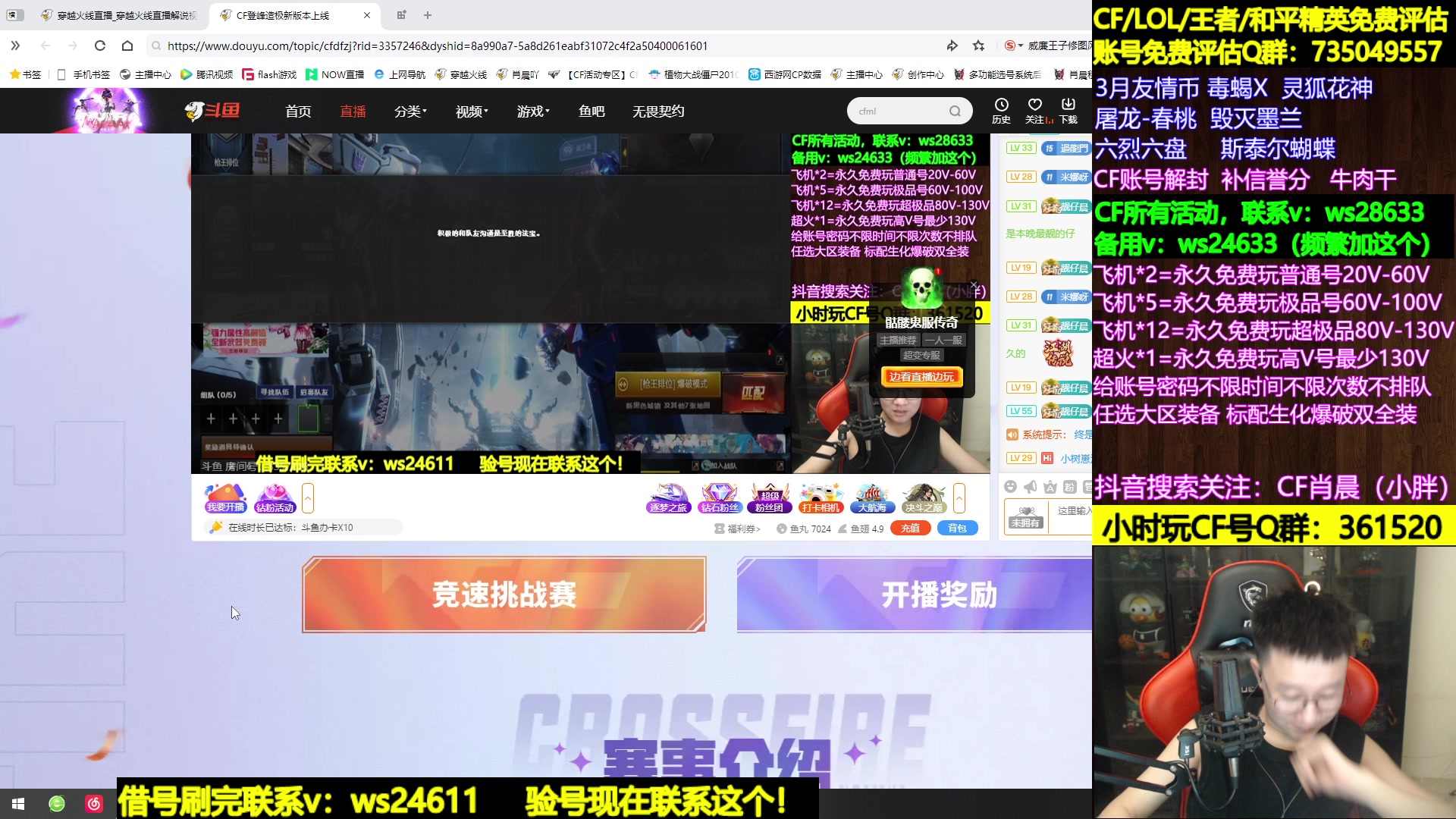Open the 超级粉丝团 icon
1456x819 pixels.
pos(770,498)
